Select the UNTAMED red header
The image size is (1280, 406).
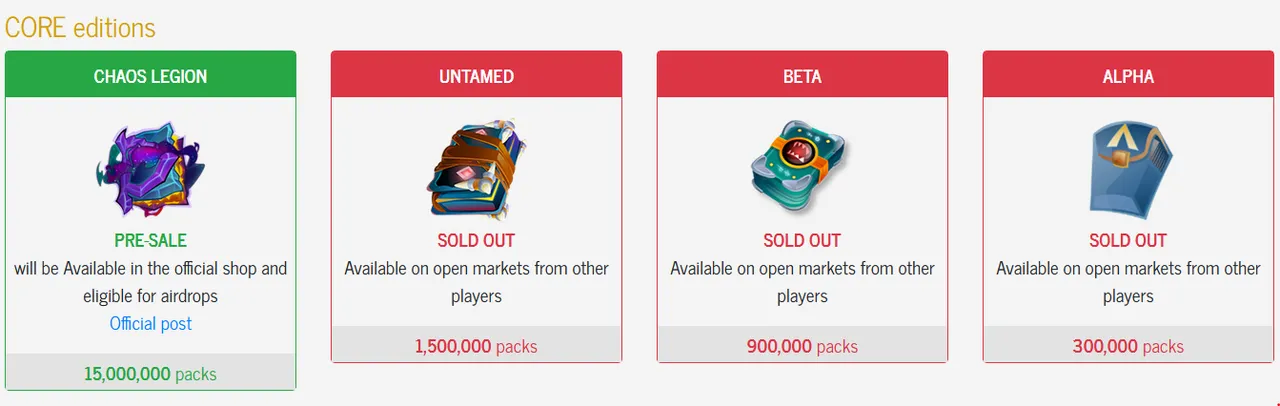(476, 76)
